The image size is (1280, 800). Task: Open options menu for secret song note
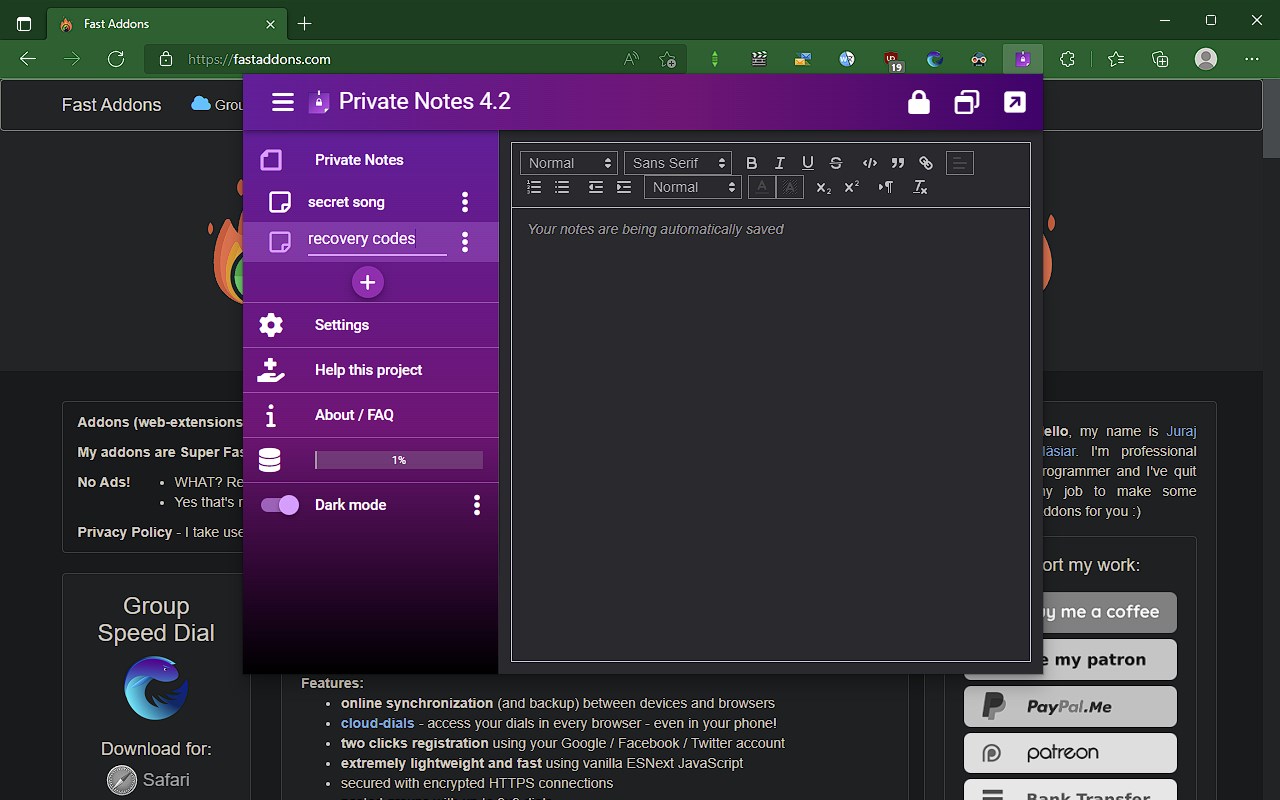(x=465, y=202)
